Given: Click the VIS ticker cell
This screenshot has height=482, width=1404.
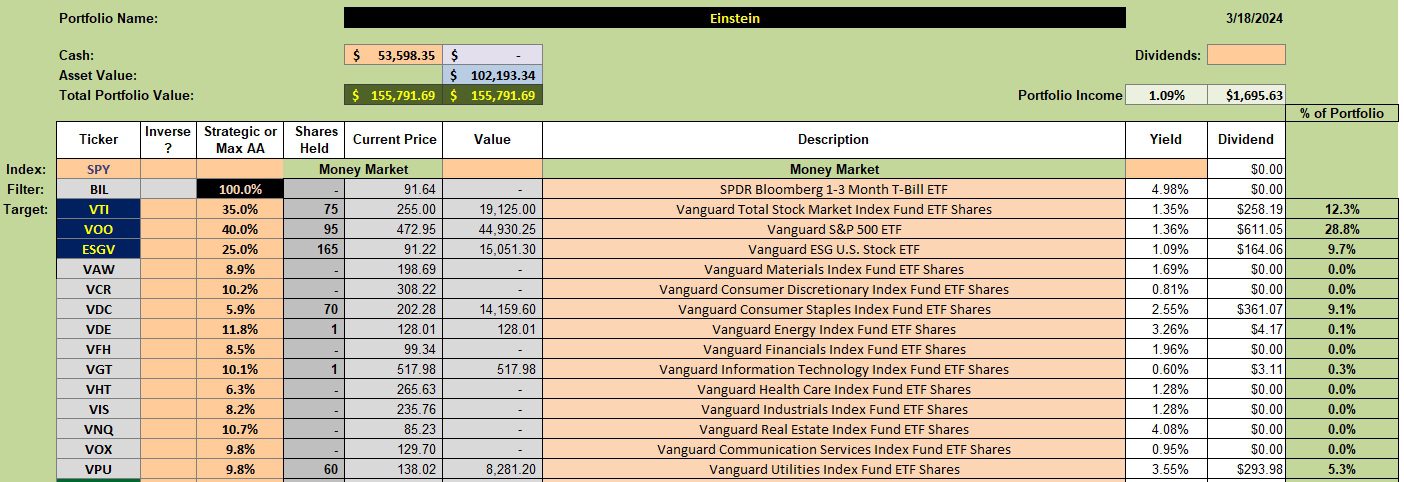Looking at the screenshot, I should 98,410.
